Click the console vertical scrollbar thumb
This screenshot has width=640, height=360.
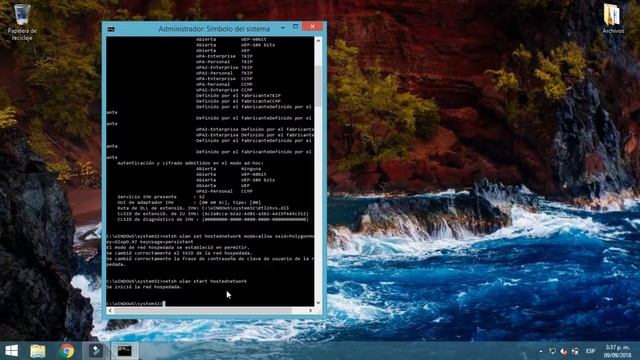[x=318, y=85]
